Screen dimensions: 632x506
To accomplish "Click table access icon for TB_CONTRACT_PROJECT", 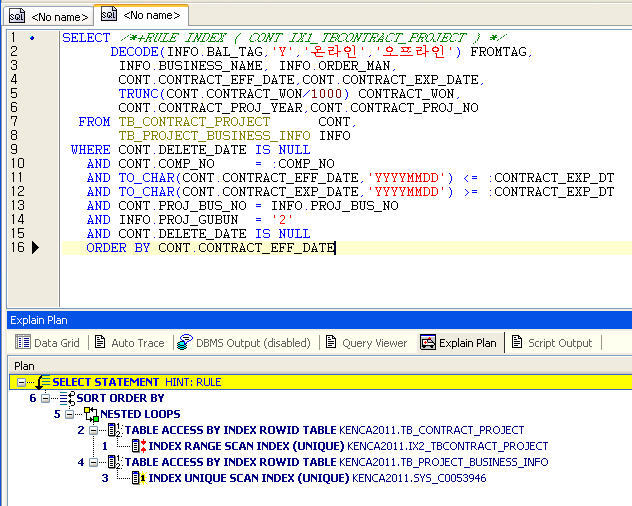I will 115,430.
